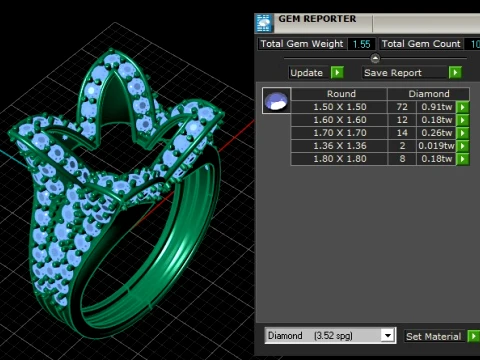Click the green arrow next to Save Report
Screen dimensions: 480x360
coord(455,72)
